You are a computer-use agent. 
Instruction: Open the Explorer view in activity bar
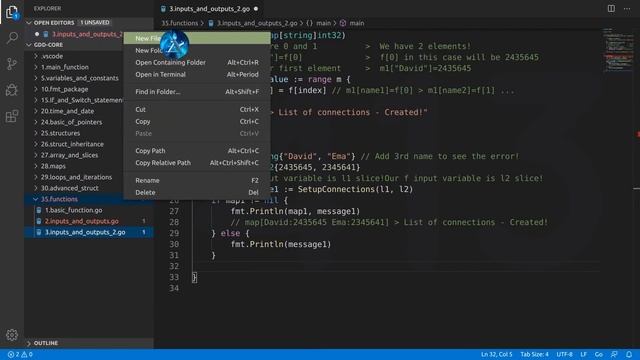[x=12, y=12]
